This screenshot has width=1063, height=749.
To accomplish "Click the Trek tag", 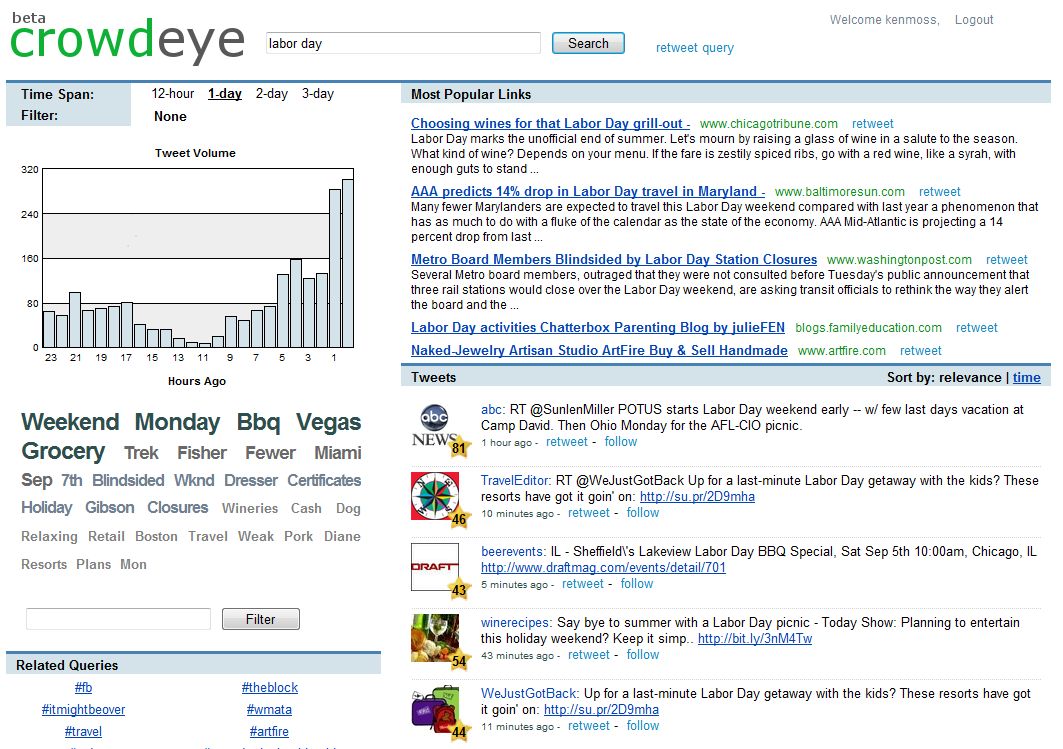I will [141, 453].
